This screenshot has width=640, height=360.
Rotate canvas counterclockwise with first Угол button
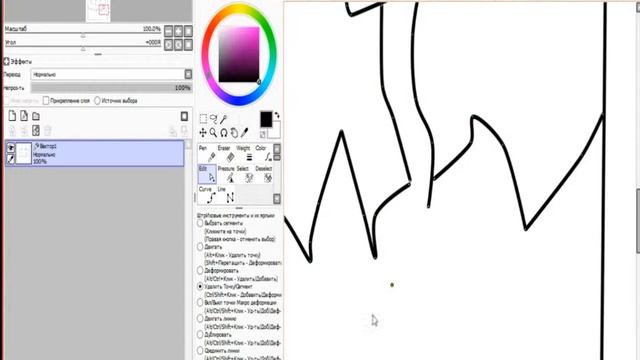(169, 44)
